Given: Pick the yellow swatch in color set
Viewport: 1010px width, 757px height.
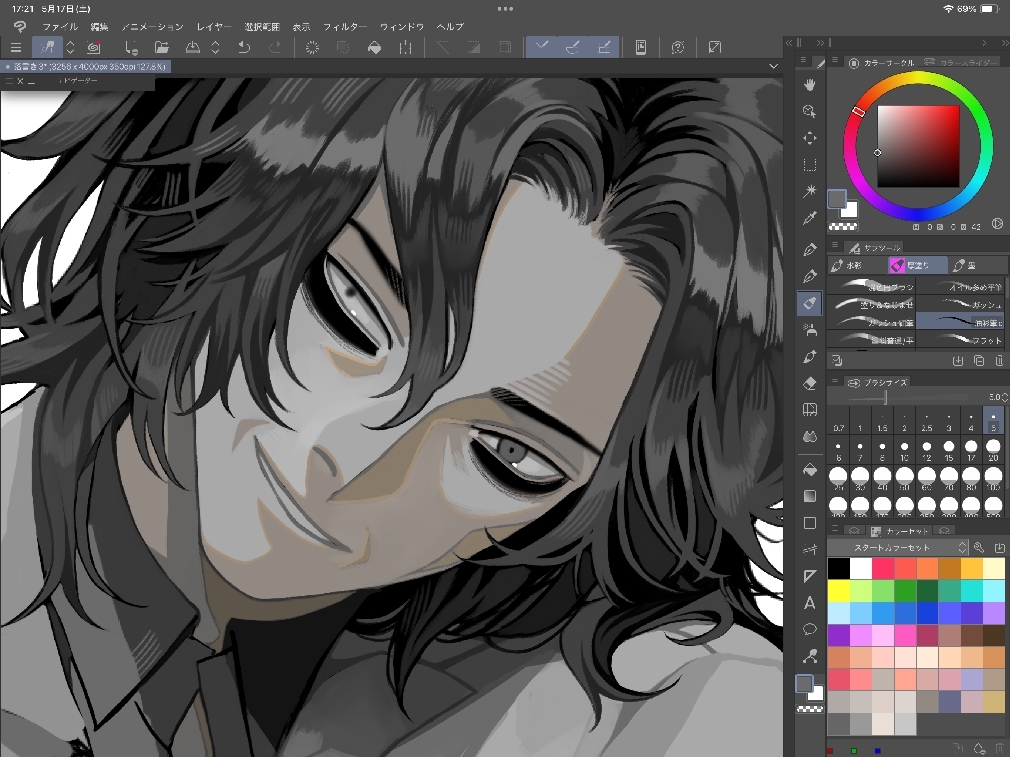Looking at the screenshot, I should click(838, 589).
